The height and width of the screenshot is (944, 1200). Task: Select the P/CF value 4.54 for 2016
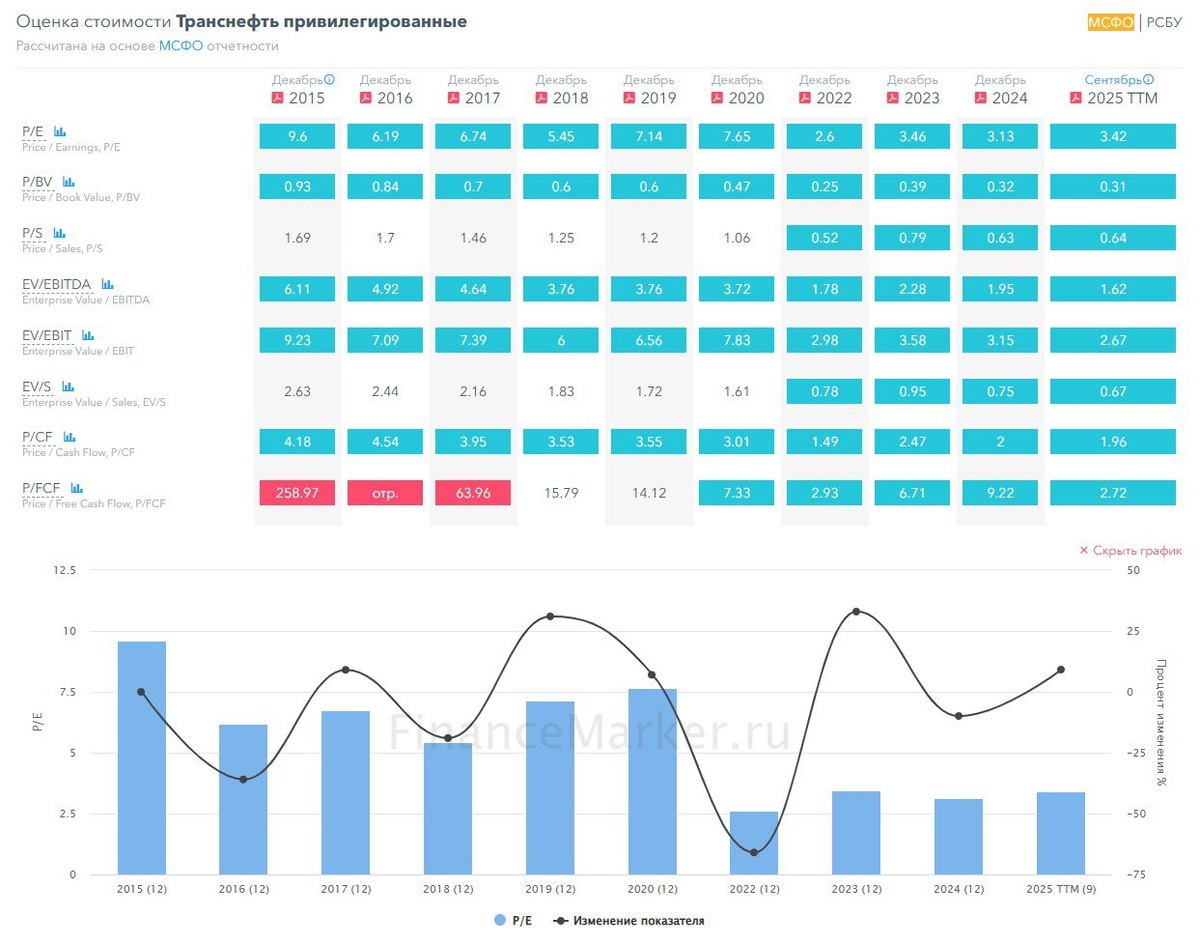385,442
